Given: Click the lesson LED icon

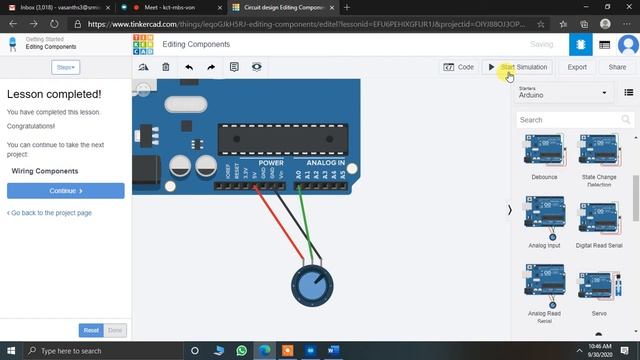Looking at the screenshot, I should pyautogui.click(x=13, y=44).
